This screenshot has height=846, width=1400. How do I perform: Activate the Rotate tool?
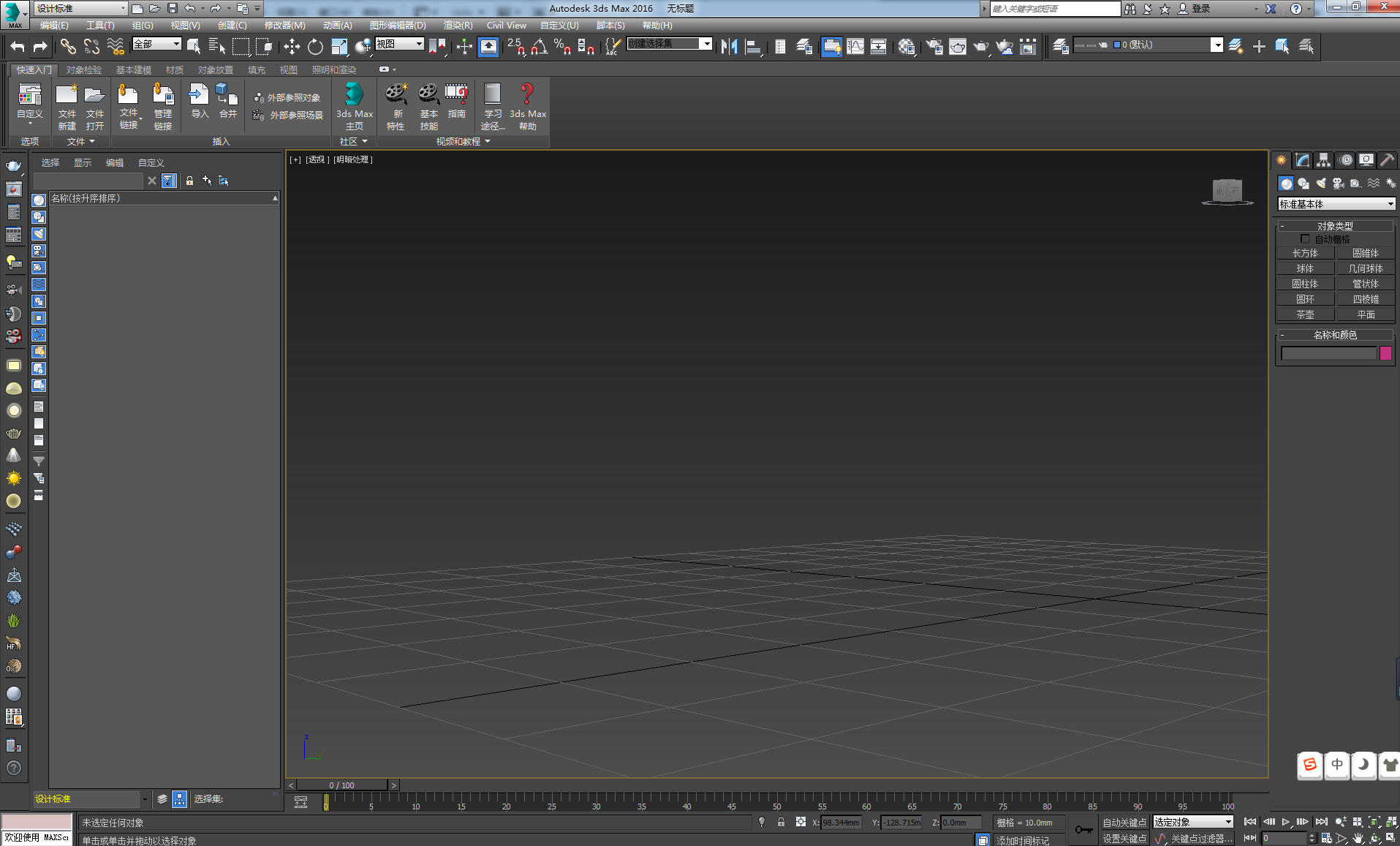point(315,47)
